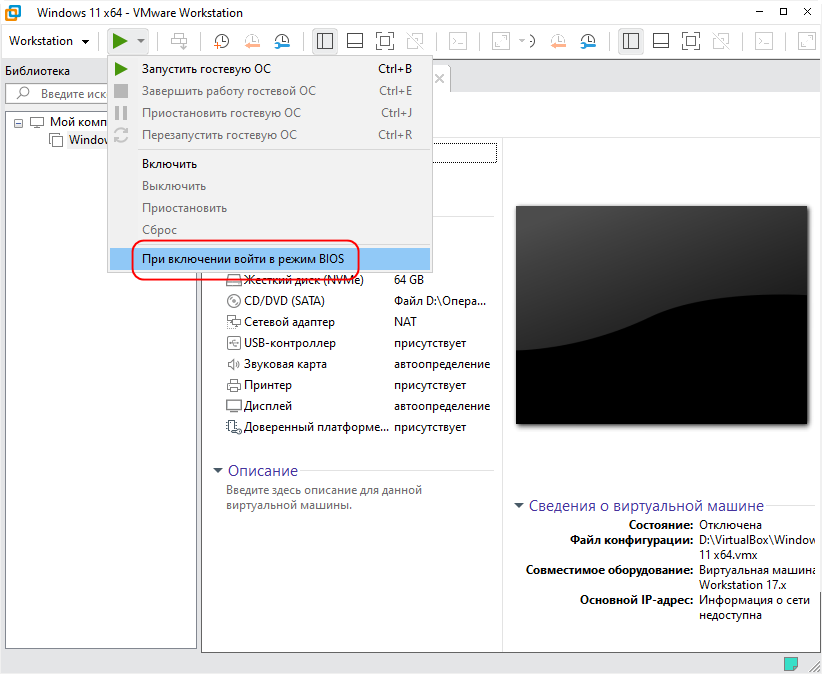Click the VMware logo in title bar

[x=13, y=13]
